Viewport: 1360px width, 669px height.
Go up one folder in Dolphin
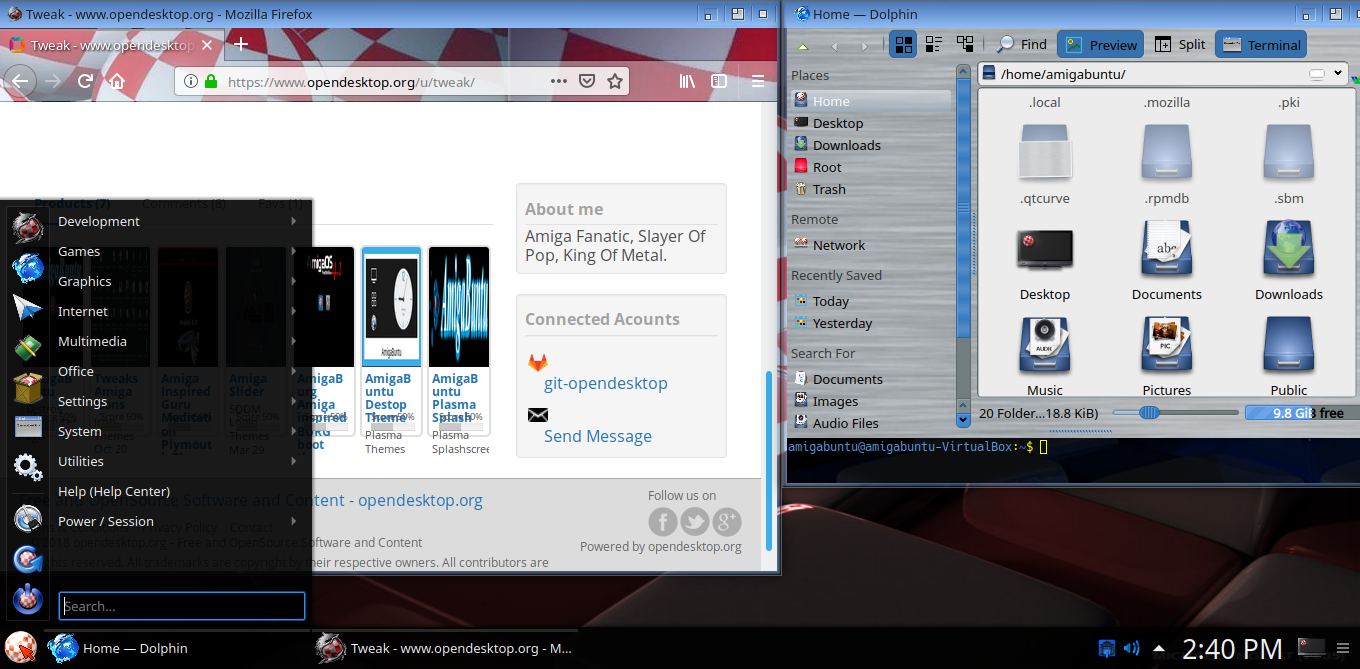pos(803,45)
